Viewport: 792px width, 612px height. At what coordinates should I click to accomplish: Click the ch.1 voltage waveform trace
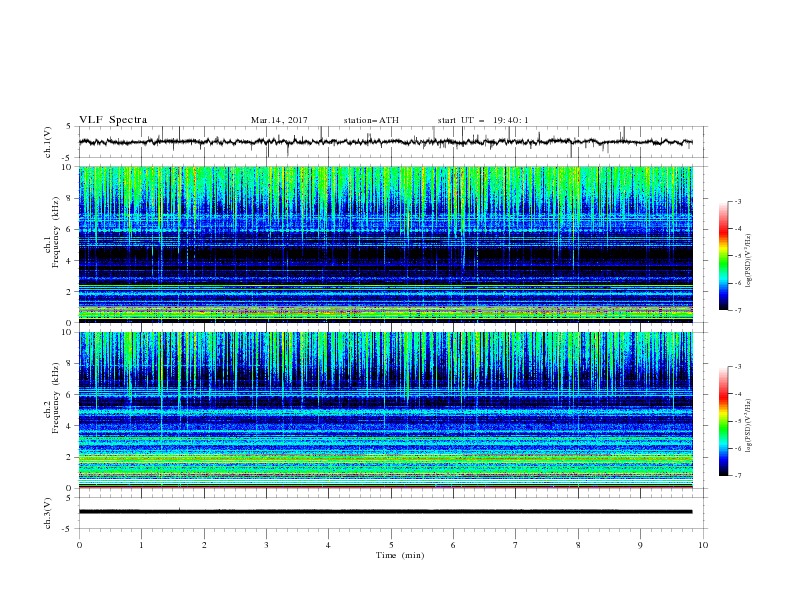(386, 142)
